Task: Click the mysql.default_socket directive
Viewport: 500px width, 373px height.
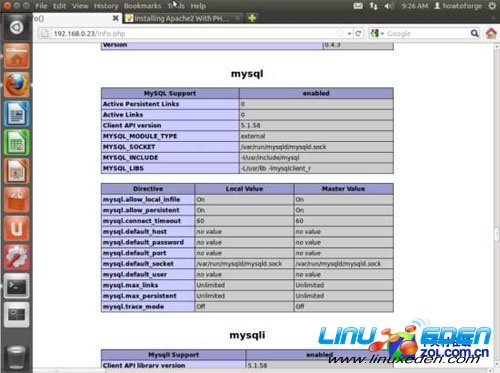Action: click(x=148, y=264)
